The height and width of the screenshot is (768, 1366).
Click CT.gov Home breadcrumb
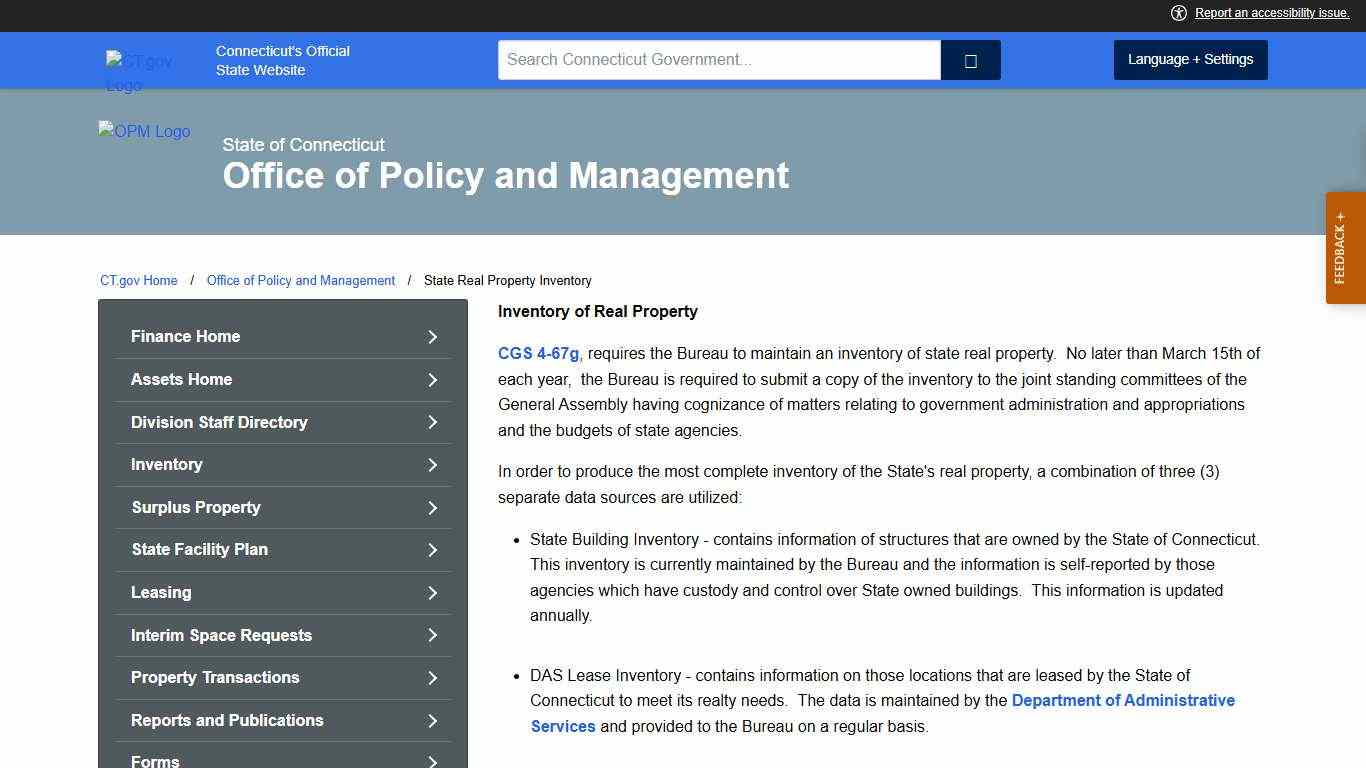[x=138, y=280]
